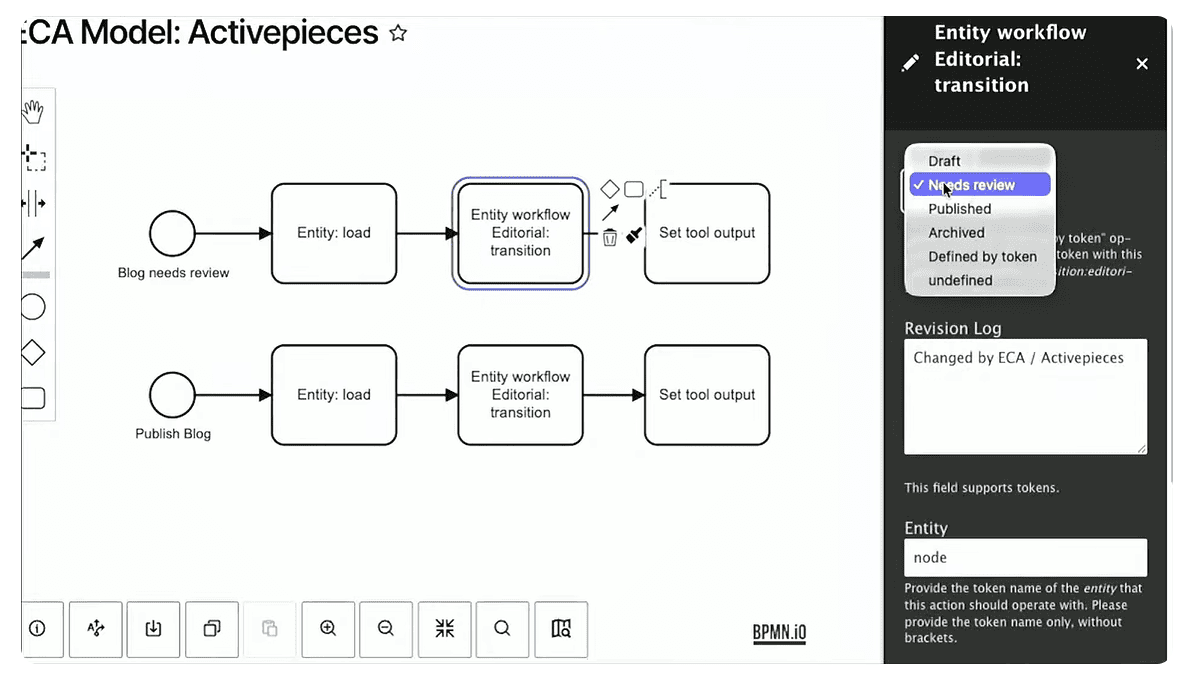The height and width of the screenshot is (679, 1185).
Task: Click the paint brush color icon
Action: pos(634,236)
